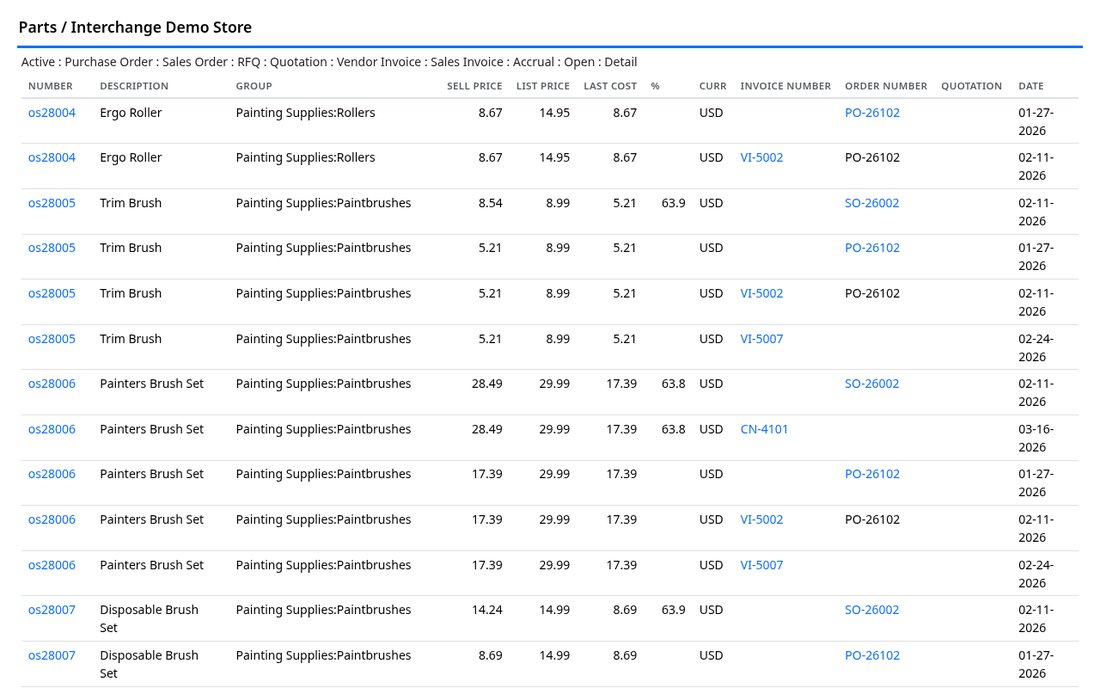Click the DESCRIPTION column header

point(134,86)
